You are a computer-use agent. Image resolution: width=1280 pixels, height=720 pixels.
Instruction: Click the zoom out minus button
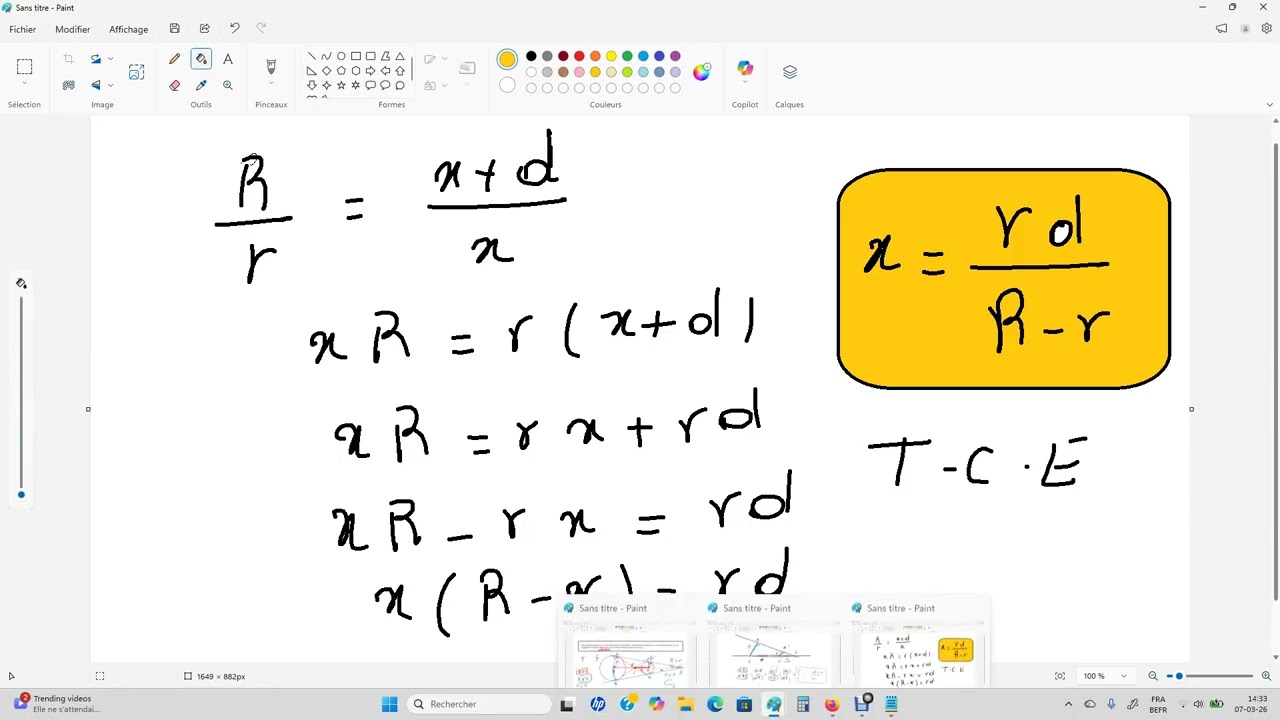coord(1153,676)
